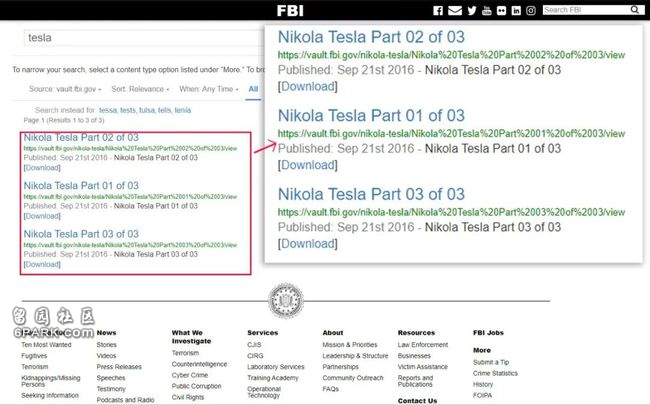Open Ten Most Wanted footer link

(46, 345)
